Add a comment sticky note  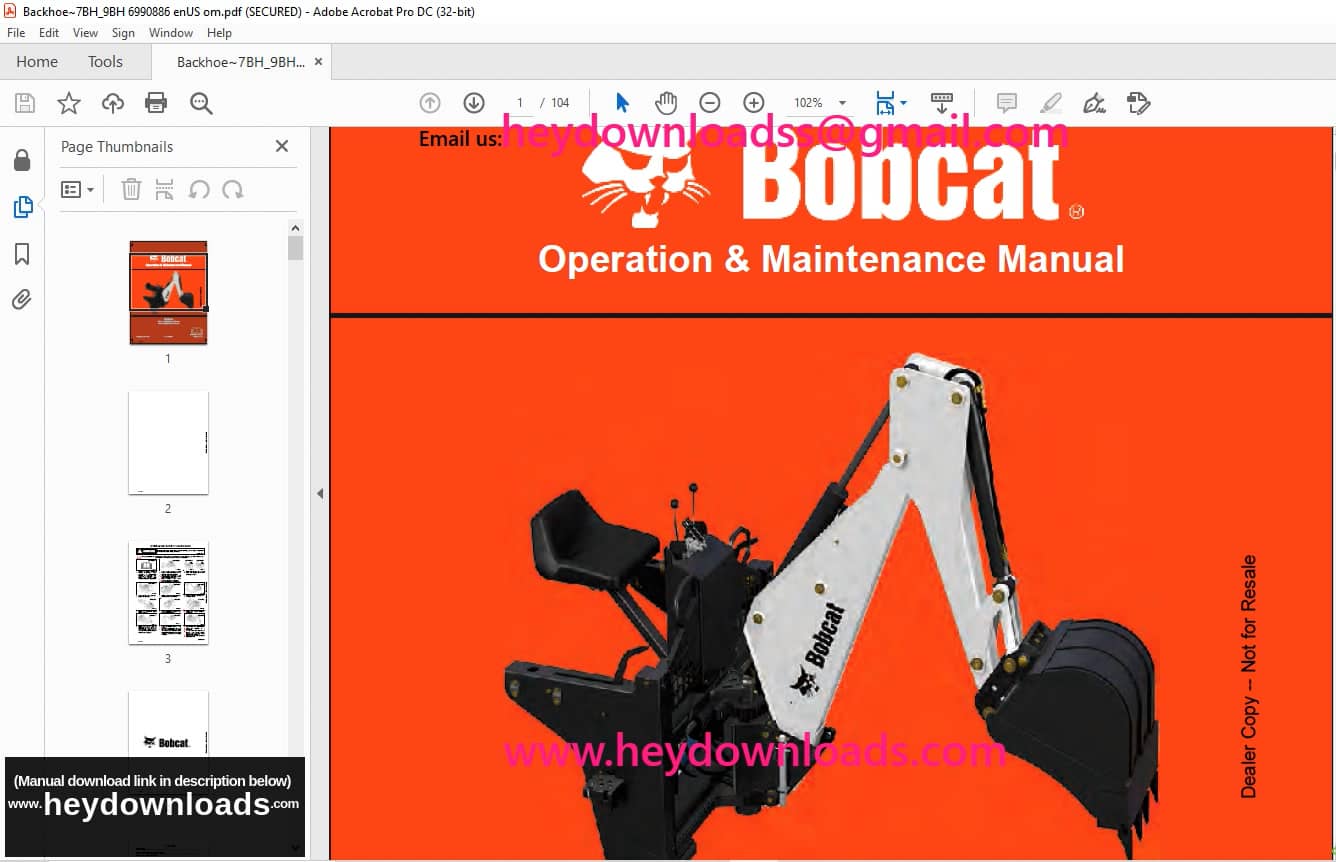click(1007, 103)
